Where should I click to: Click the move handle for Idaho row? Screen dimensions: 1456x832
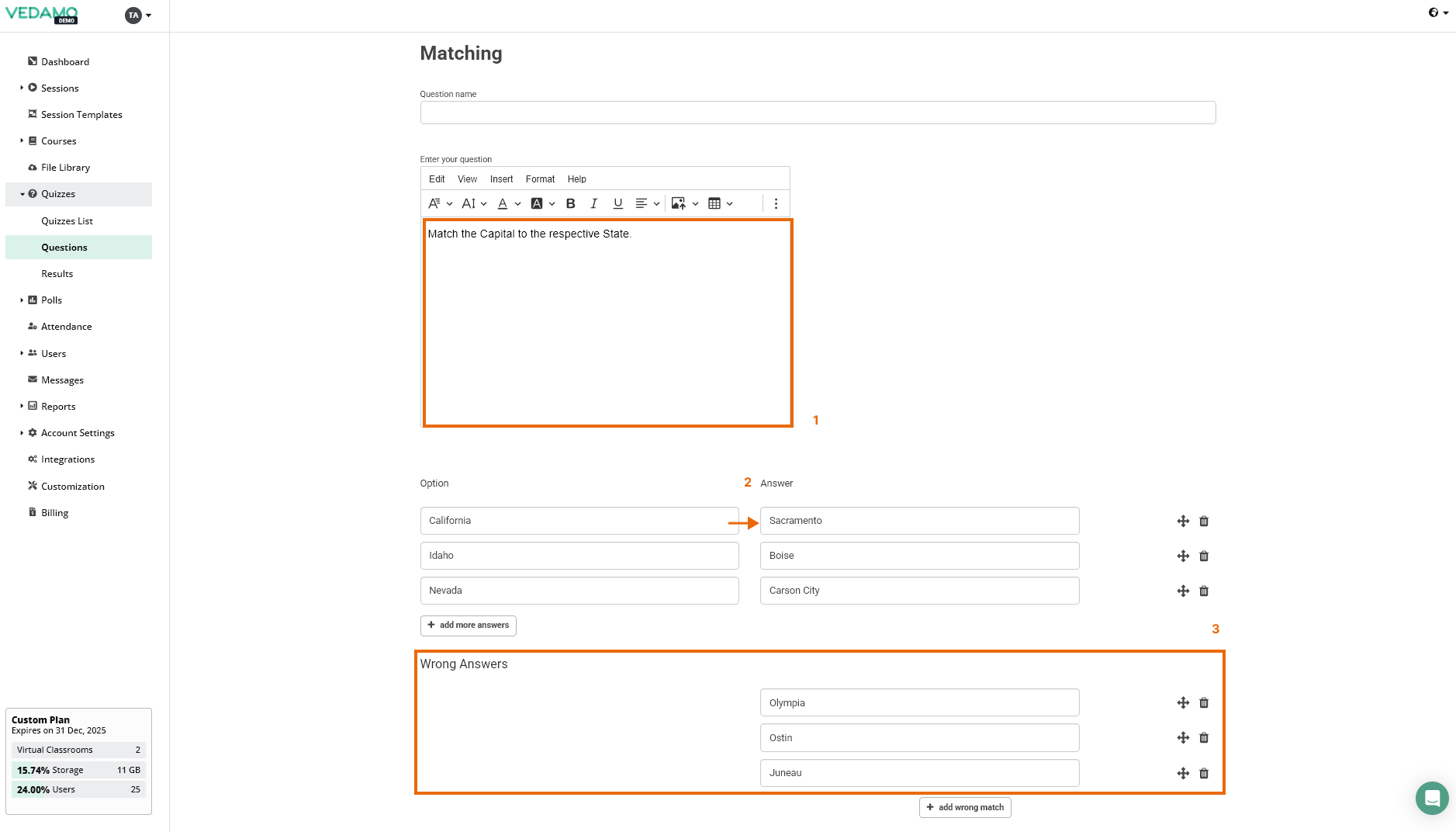point(1182,556)
